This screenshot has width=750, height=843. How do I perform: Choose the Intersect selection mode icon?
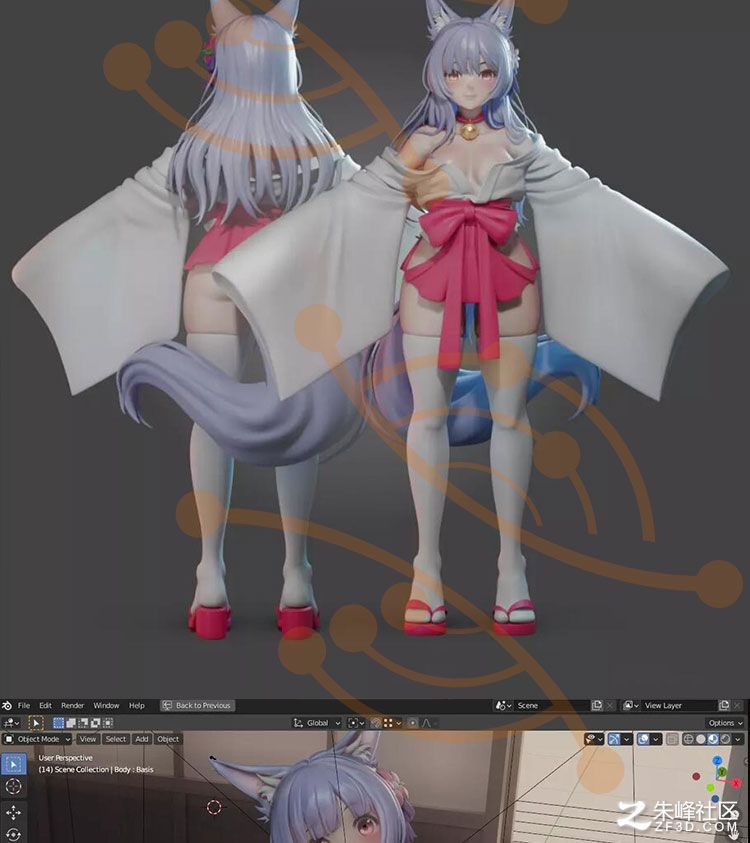pos(108,723)
